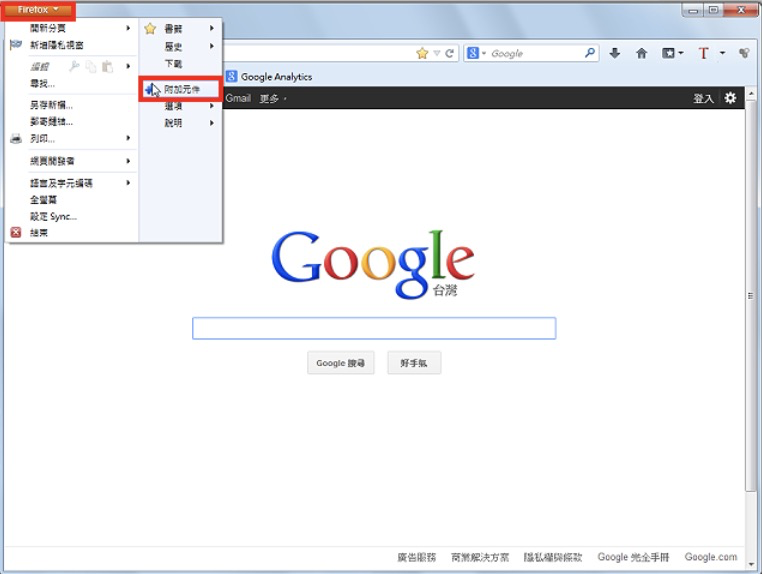Screen dimensions: 762x574
Task: Click the main Google search input field
Action: click(374, 328)
